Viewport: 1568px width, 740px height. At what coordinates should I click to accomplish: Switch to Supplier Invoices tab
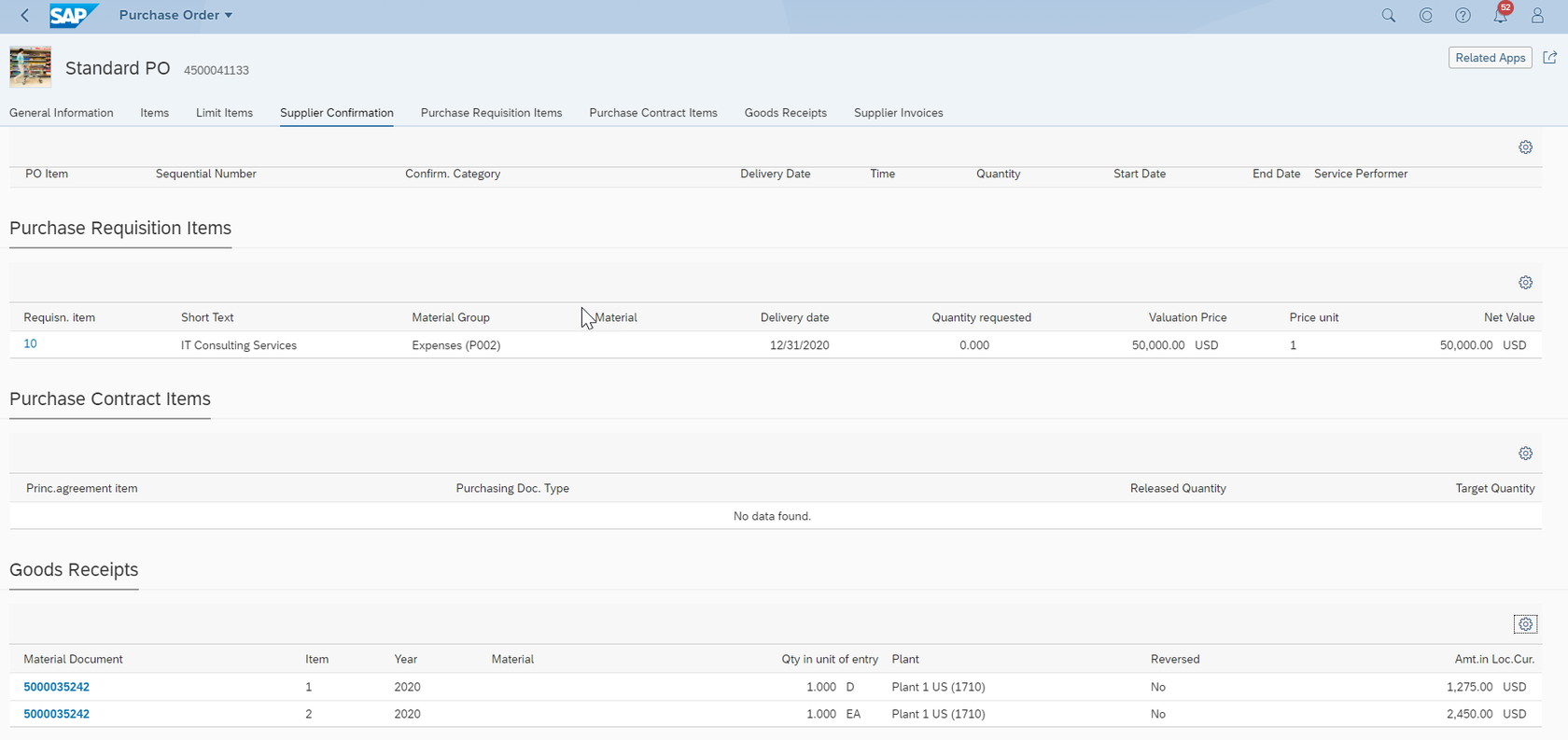pos(899,113)
